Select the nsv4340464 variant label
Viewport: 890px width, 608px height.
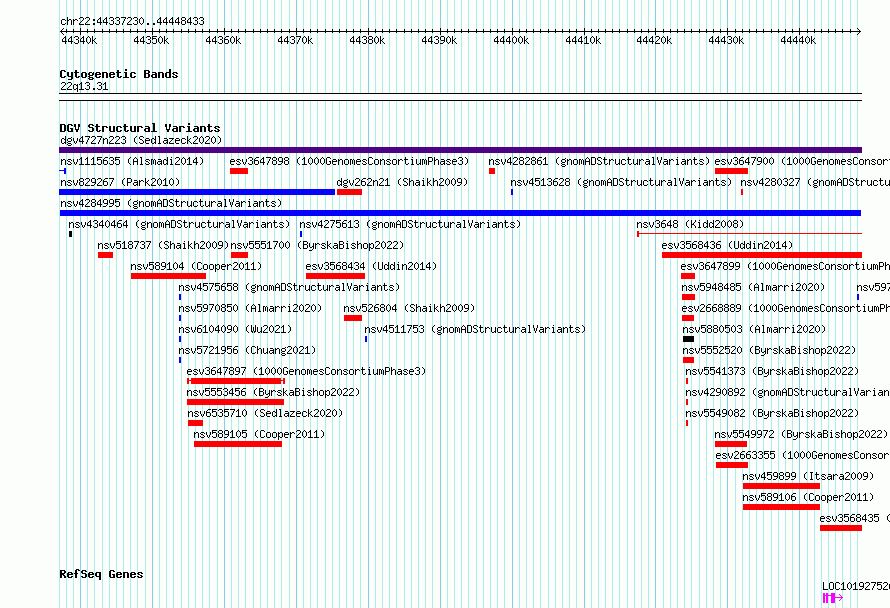[179, 224]
